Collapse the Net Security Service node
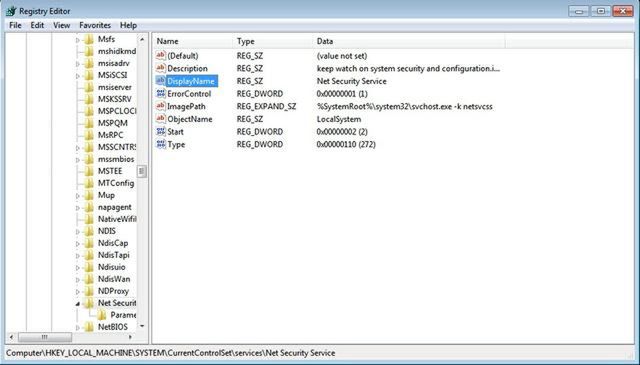 pos(78,304)
